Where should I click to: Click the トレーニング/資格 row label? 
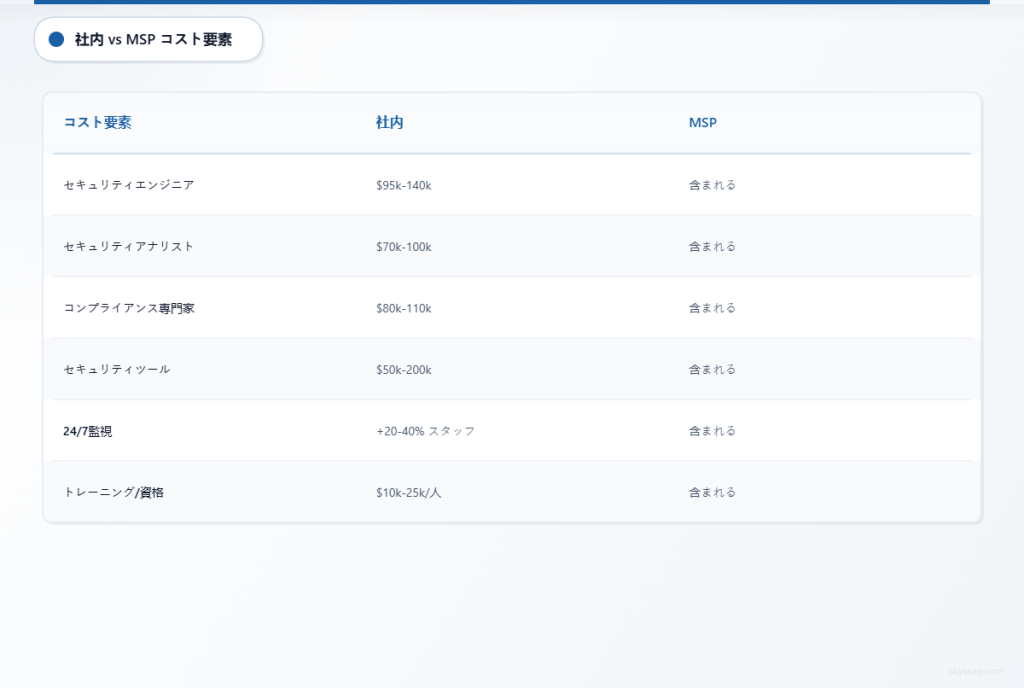(x=113, y=493)
